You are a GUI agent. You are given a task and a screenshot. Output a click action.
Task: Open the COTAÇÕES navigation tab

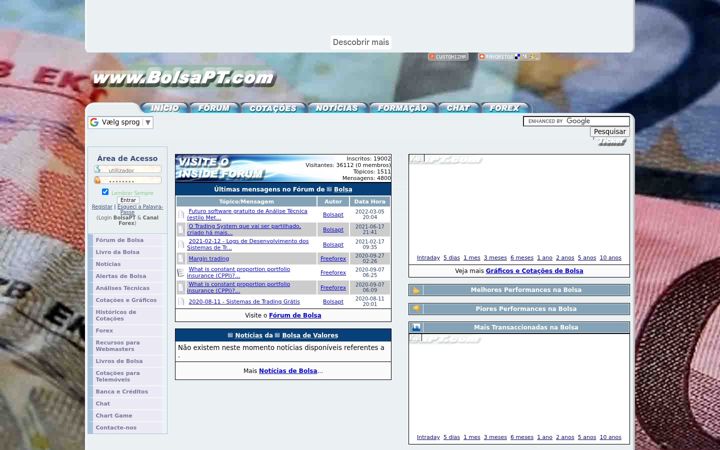pyautogui.click(x=273, y=108)
